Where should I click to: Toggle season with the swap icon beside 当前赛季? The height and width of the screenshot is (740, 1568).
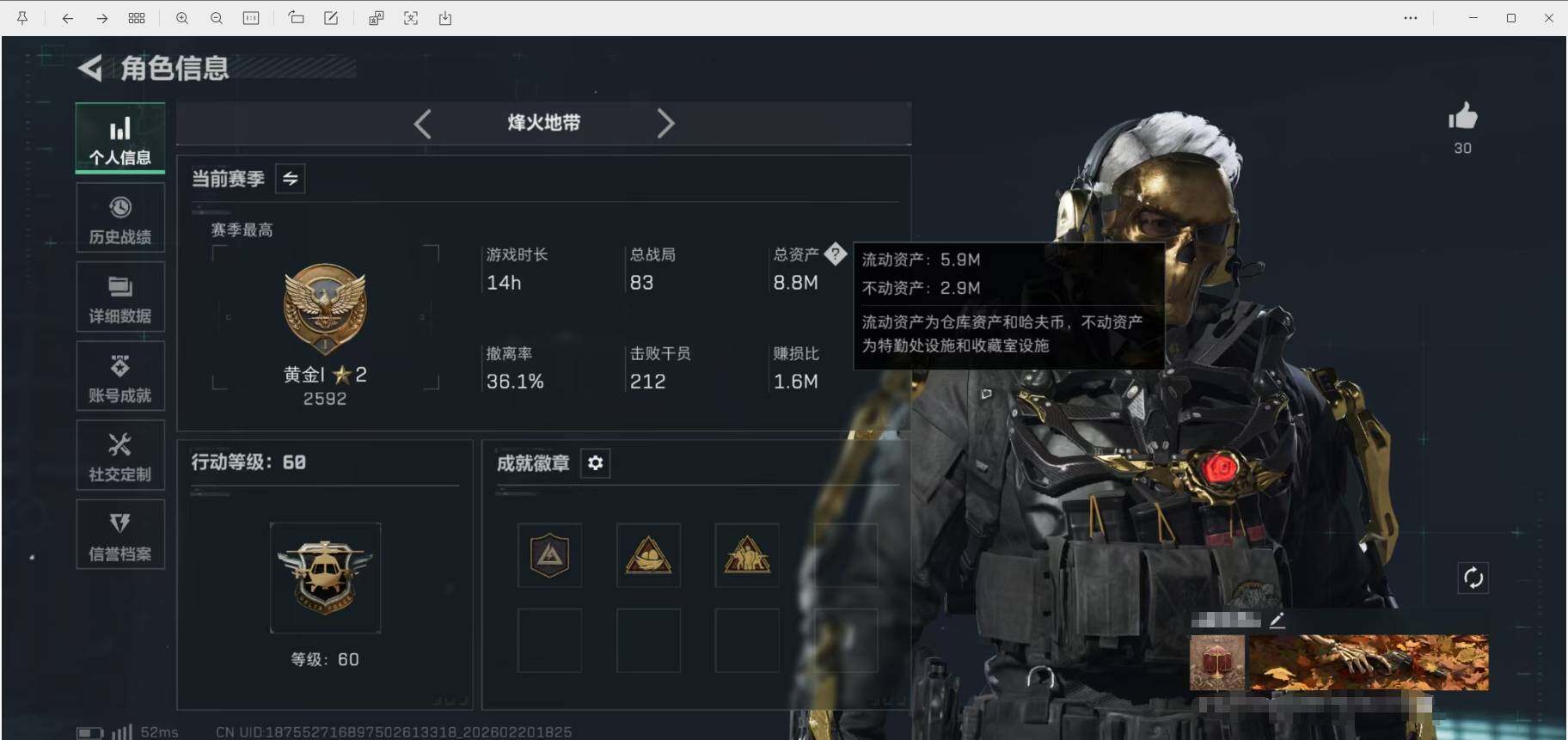pos(291,179)
